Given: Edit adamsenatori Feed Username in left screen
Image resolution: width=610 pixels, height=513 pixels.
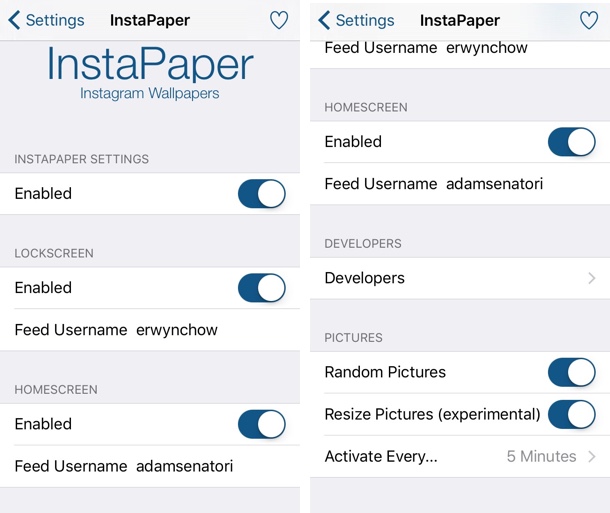Looking at the screenshot, I should [150, 466].
